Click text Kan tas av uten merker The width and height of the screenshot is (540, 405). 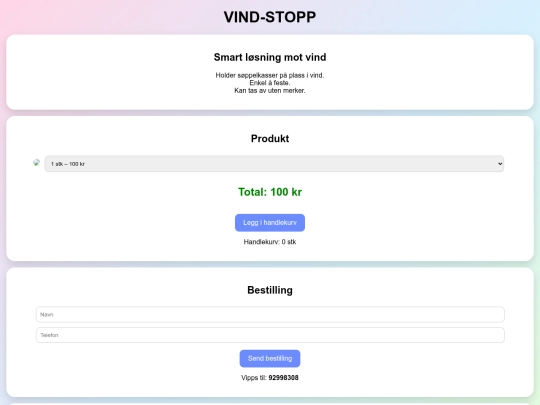tap(270, 90)
